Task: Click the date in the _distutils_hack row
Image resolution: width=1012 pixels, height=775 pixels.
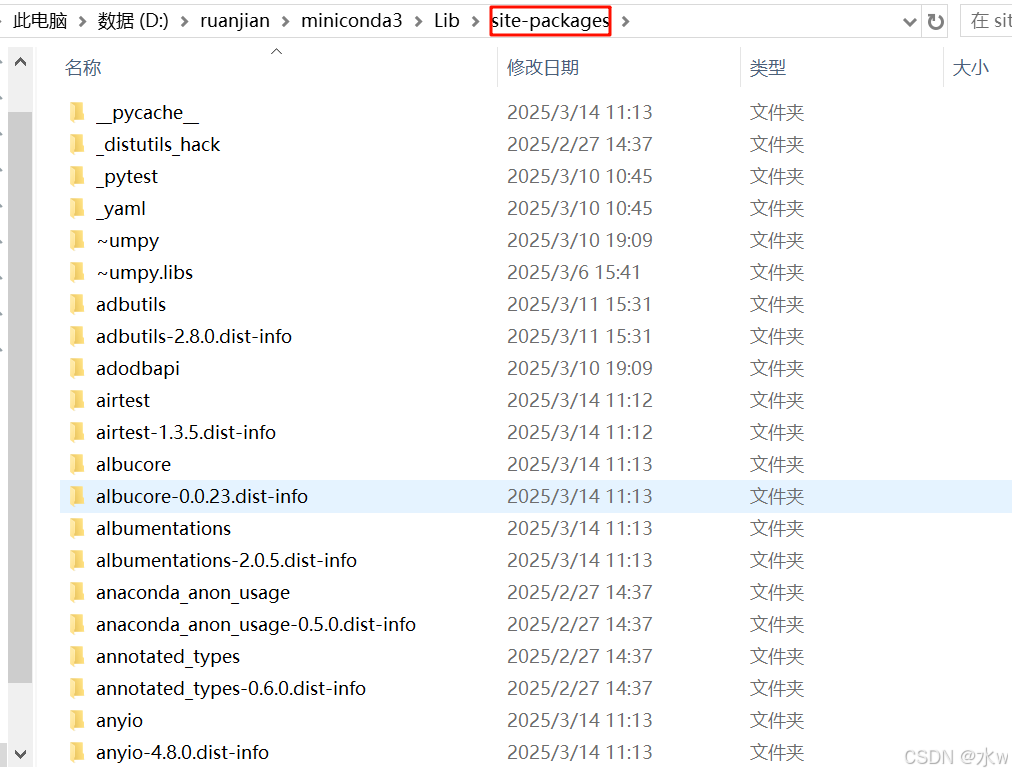Action: [580, 144]
